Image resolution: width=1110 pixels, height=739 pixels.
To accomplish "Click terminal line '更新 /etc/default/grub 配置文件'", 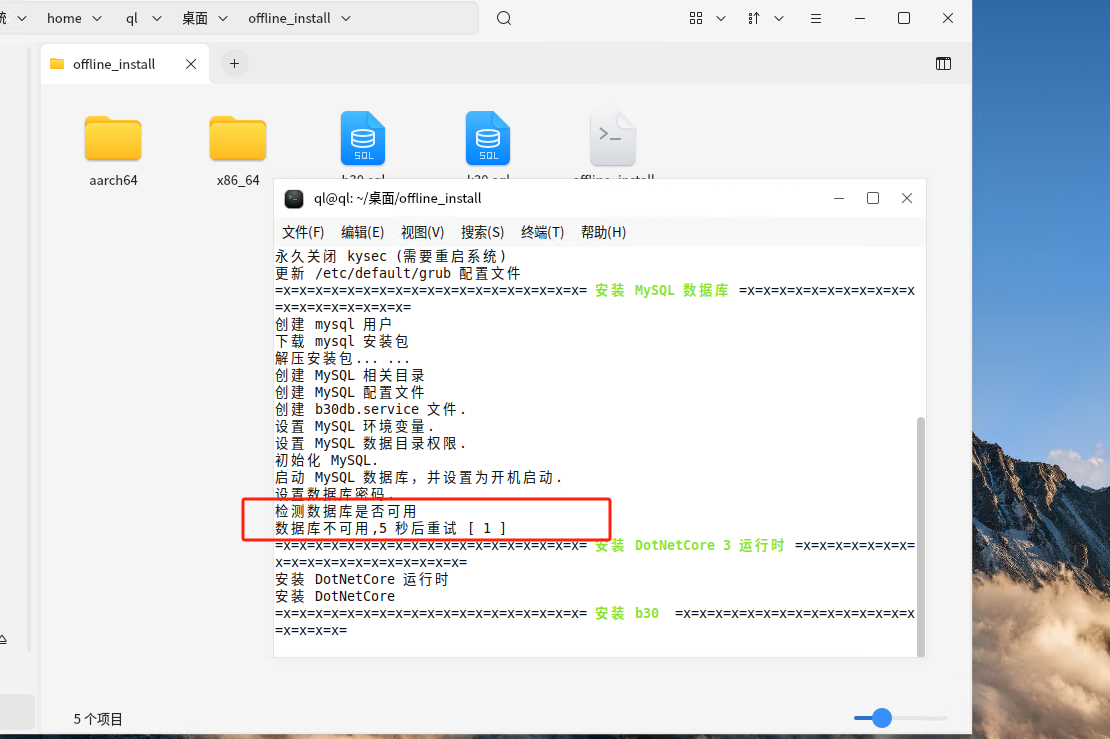I will (x=398, y=273).
